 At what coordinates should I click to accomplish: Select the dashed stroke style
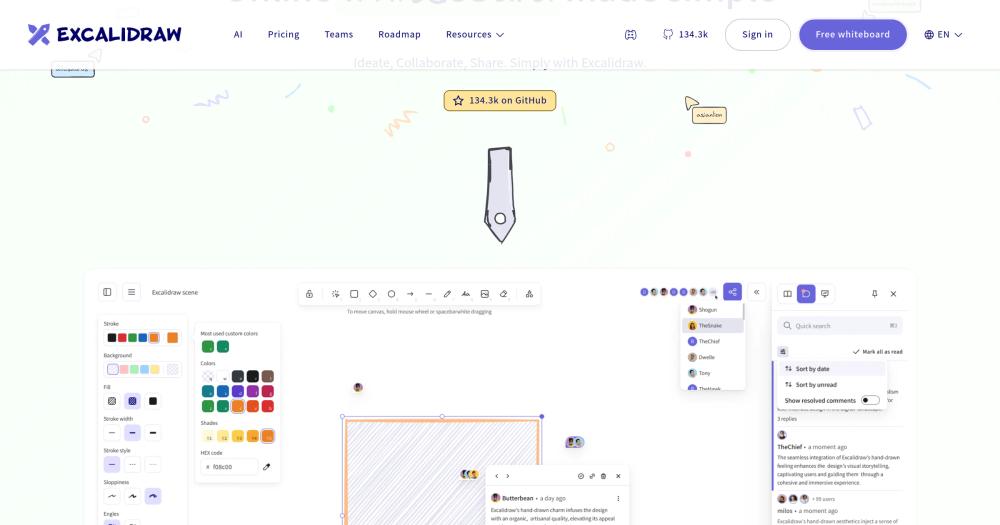tap(133, 464)
